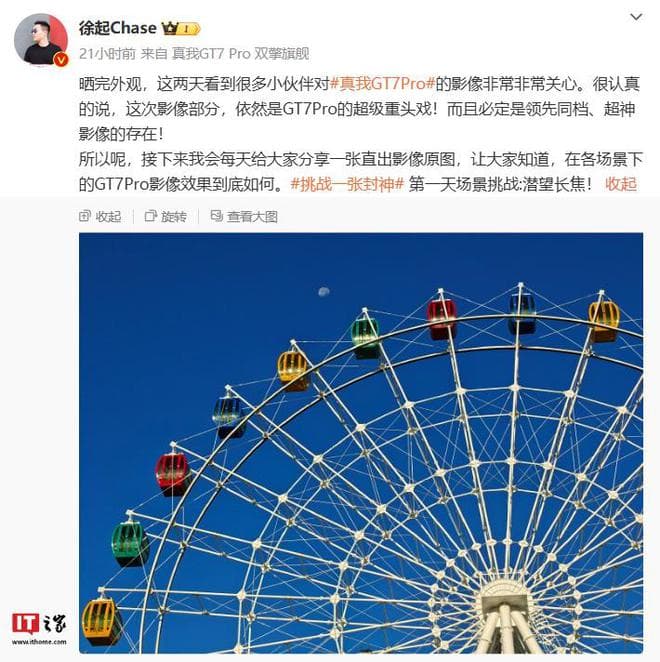Open the #真我GT7Pro# hashtag topic
The height and width of the screenshot is (662, 660).
(382, 84)
